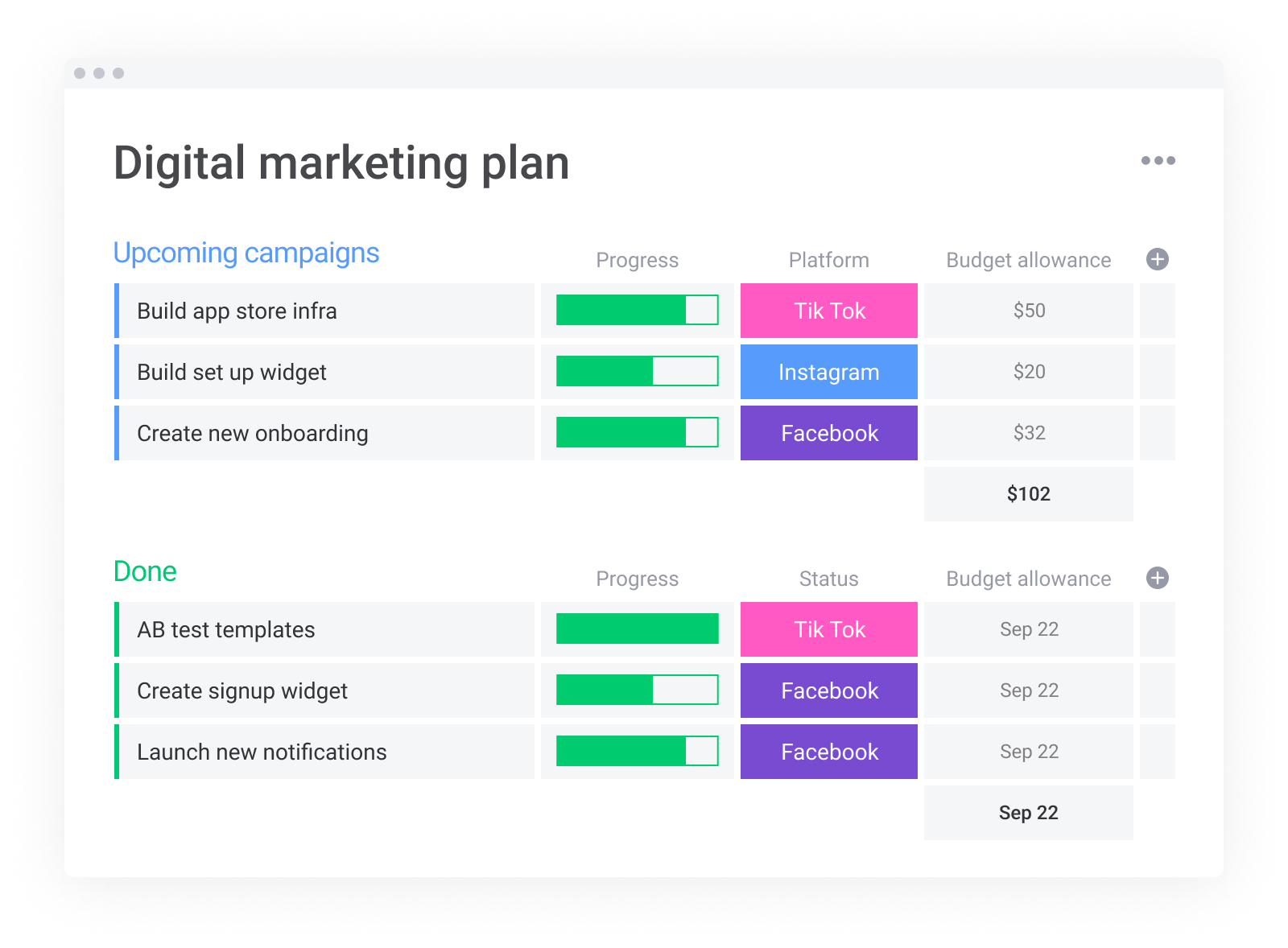Open the Create signup widget item

[x=324, y=690]
